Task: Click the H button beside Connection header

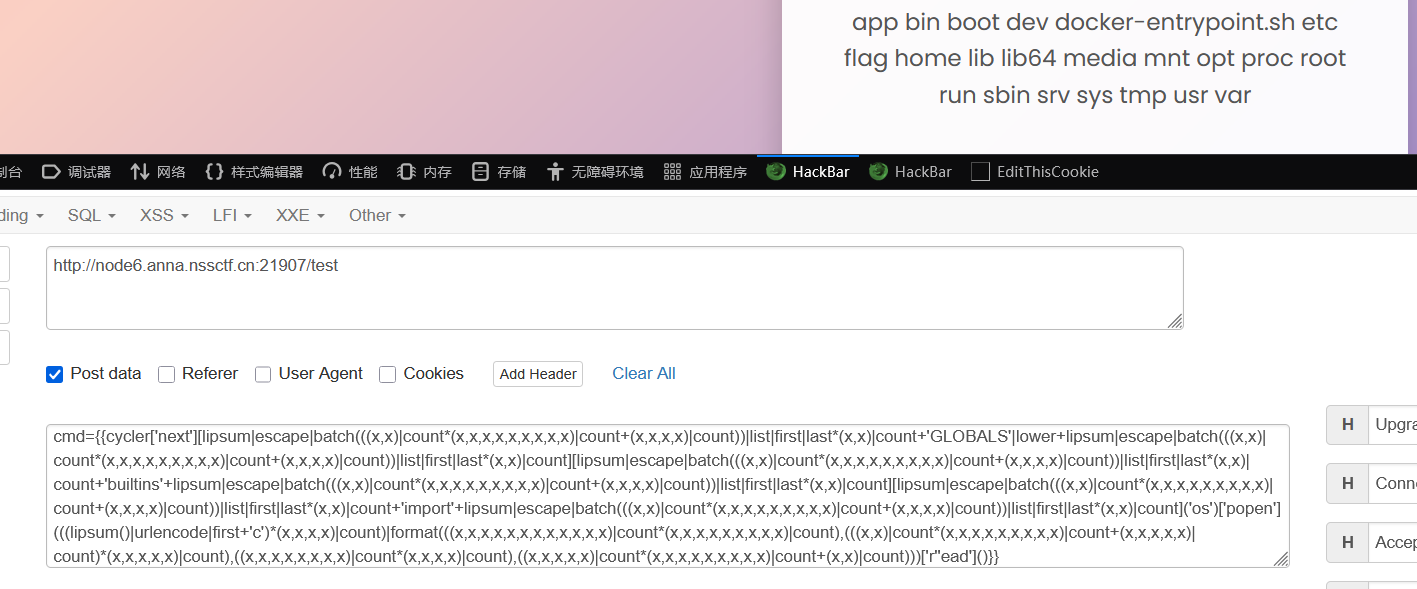Action: [x=1347, y=483]
